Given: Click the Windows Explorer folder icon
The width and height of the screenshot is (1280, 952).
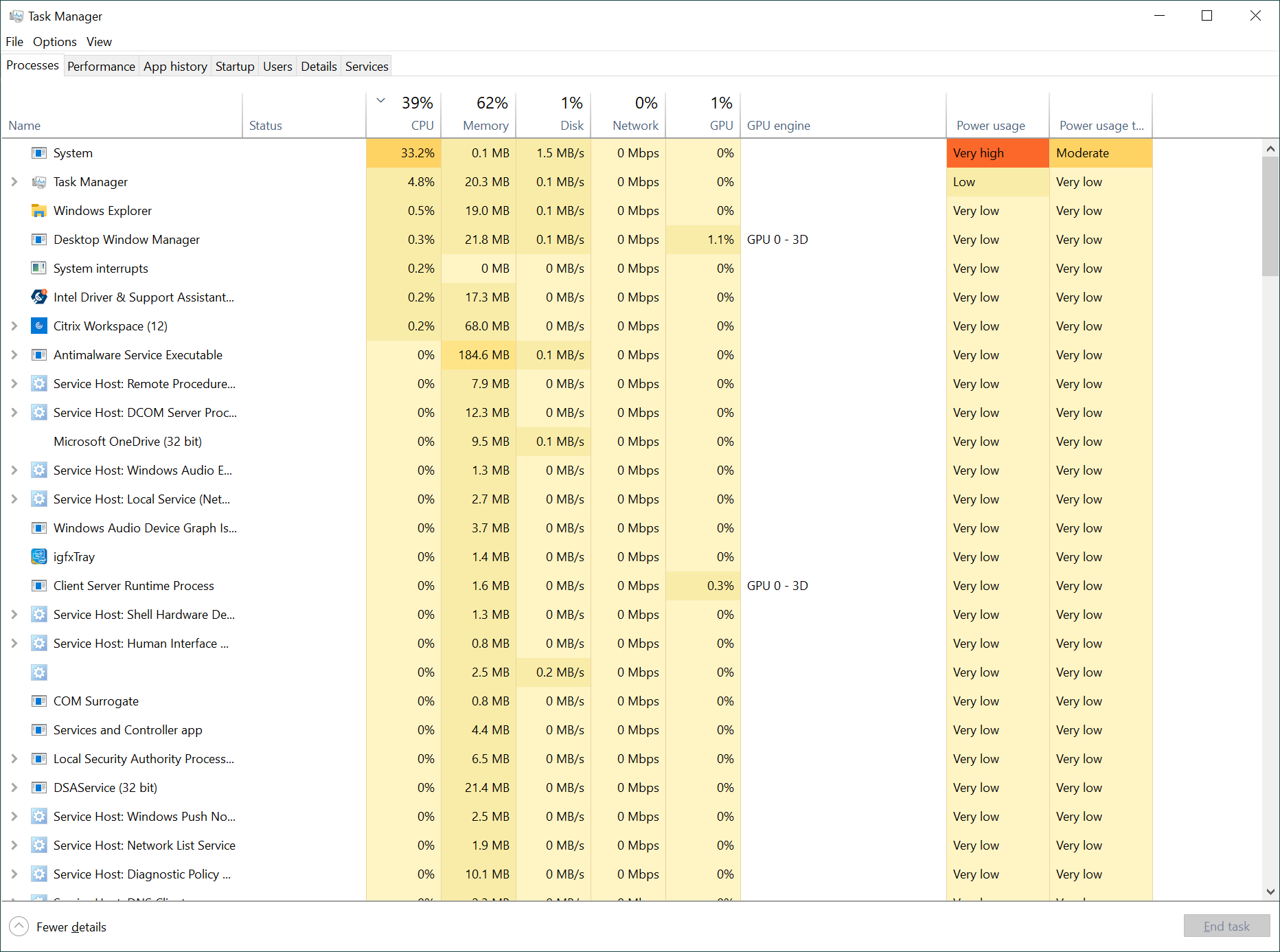Looking at the screenshot, I should 39,211.
